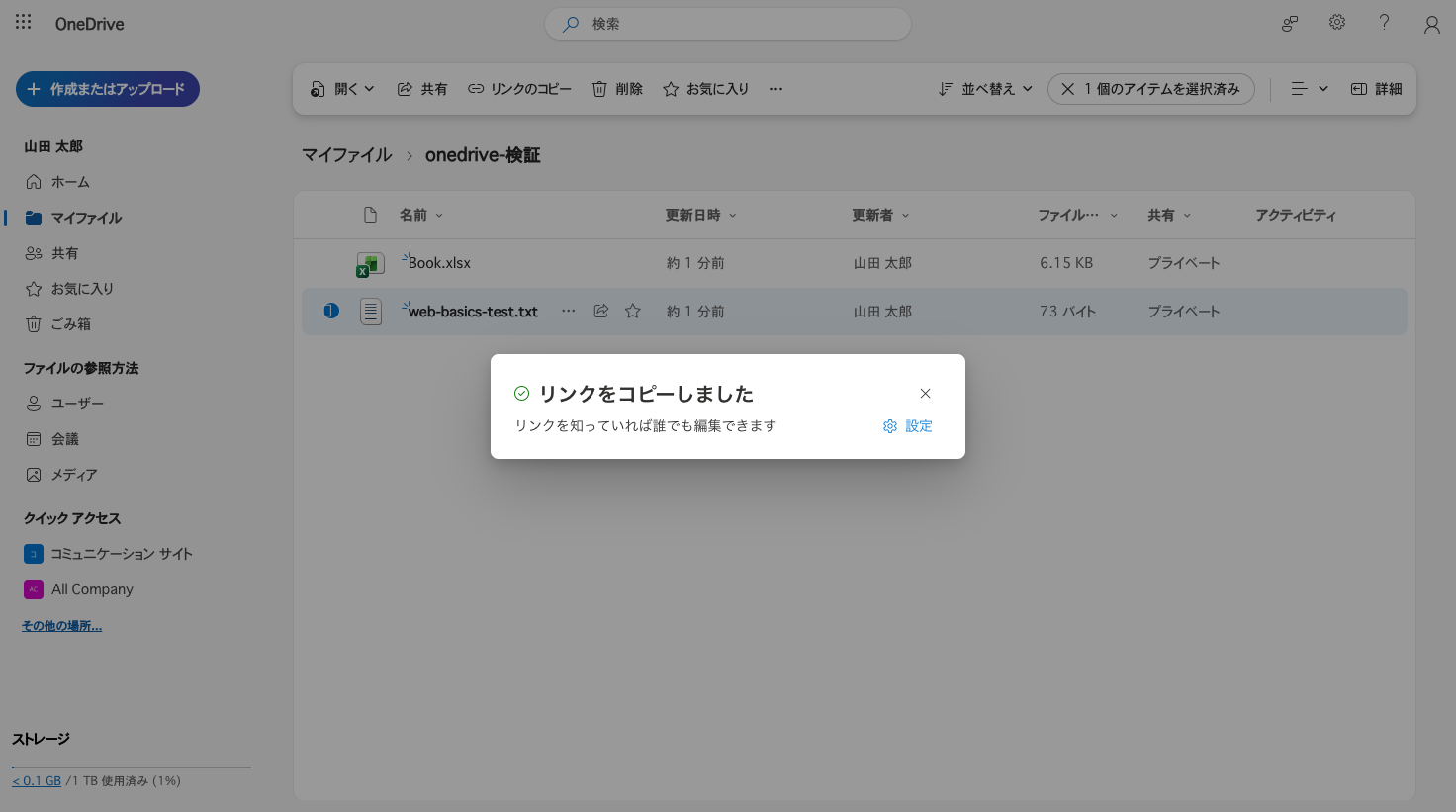
Task: Open the premium features icon in header
Action: click(x=1290, y=24)
